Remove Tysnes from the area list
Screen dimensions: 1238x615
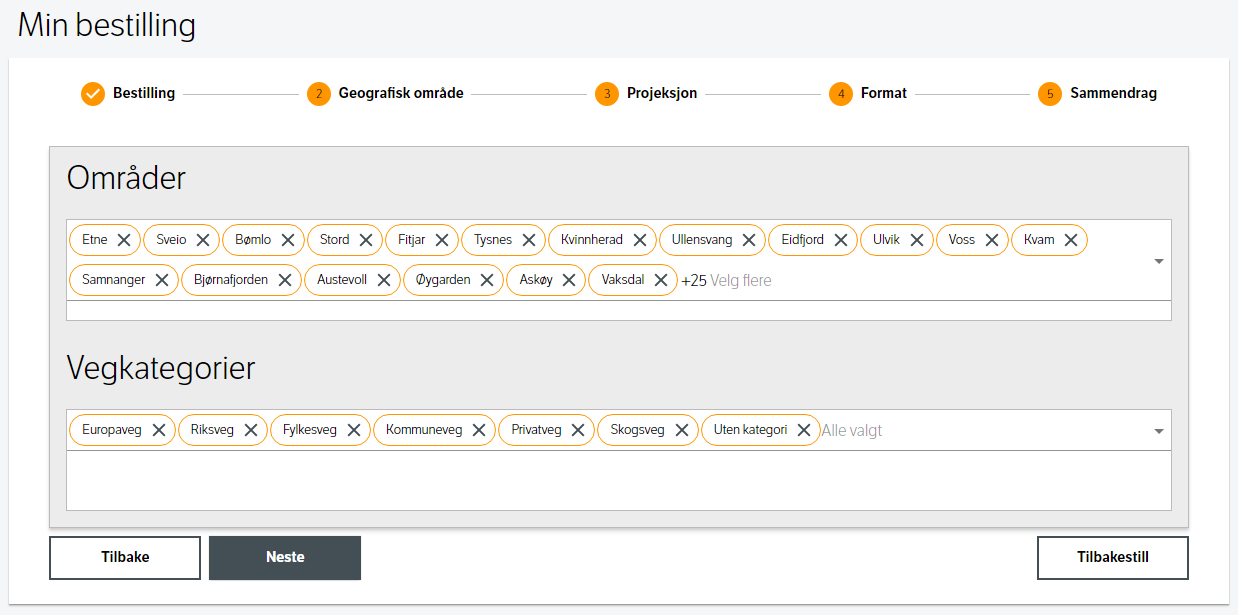click(x=528, y=240)
